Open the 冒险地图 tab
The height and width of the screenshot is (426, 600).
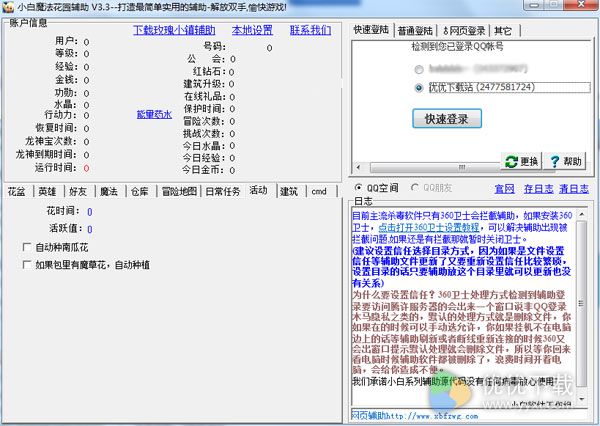(179, 191)
